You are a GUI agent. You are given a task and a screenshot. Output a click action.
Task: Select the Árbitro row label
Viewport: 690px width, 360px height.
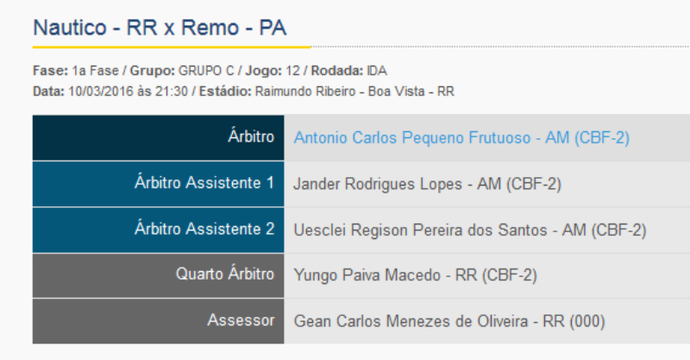pyautogui.click(x=158, y=138)
